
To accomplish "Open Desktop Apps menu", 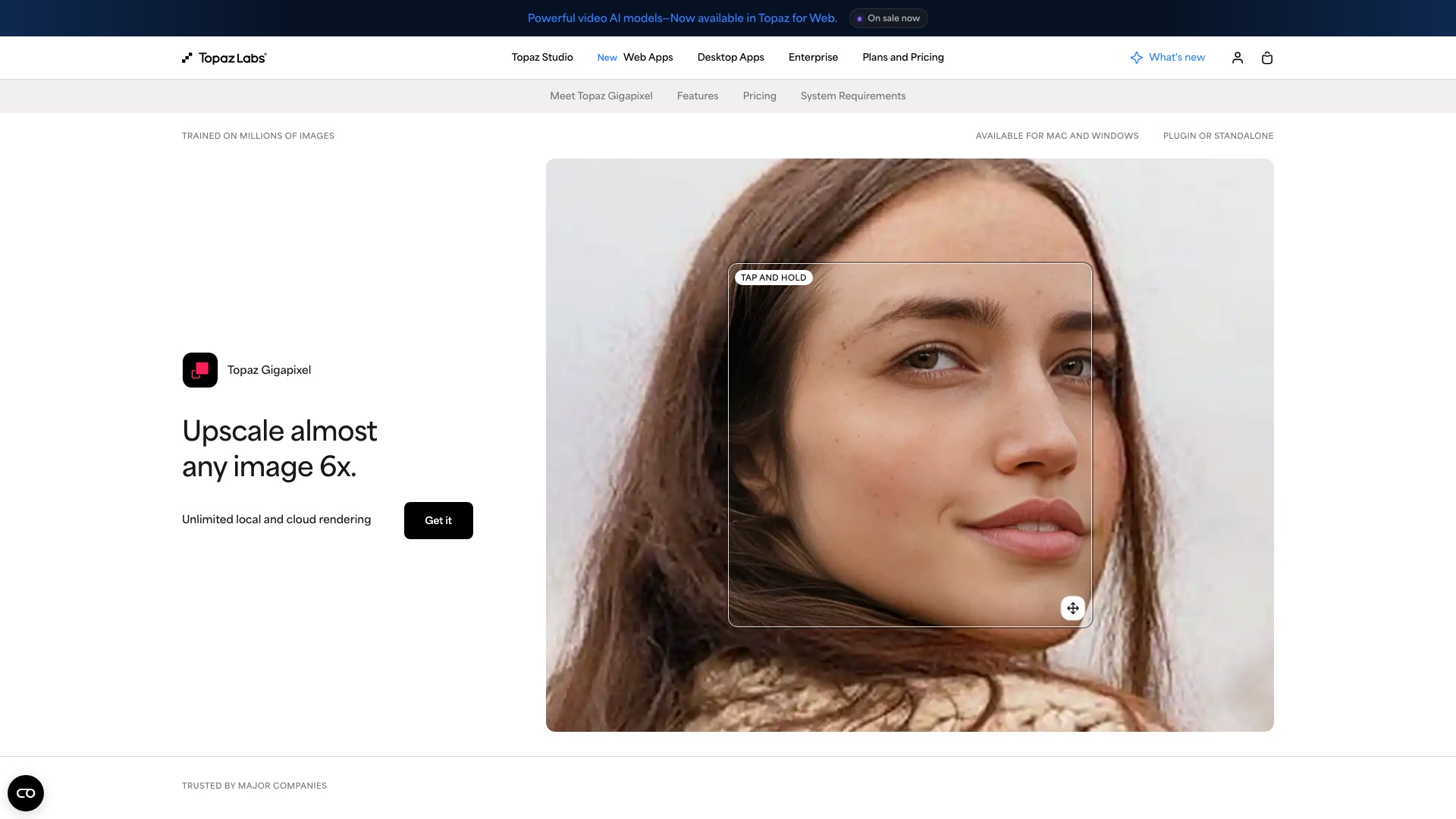I will pyautogui.click(x=731, y=58).
